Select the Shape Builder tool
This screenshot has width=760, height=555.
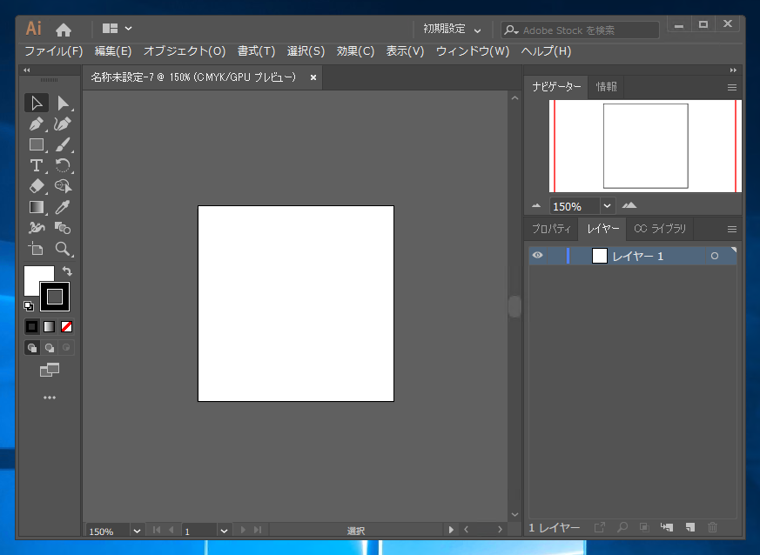tap(63, 186)
